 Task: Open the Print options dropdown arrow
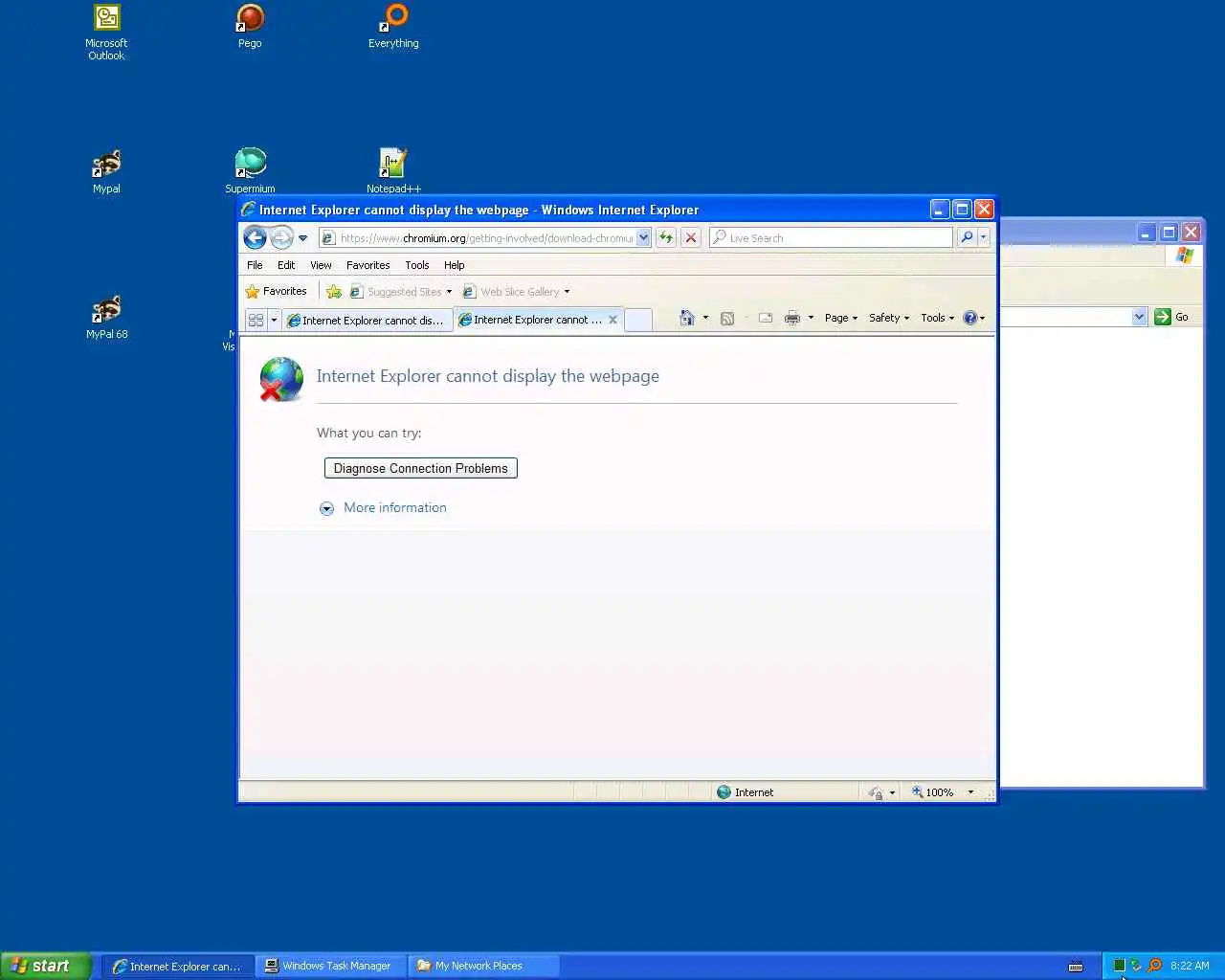[x=811, y=318]
